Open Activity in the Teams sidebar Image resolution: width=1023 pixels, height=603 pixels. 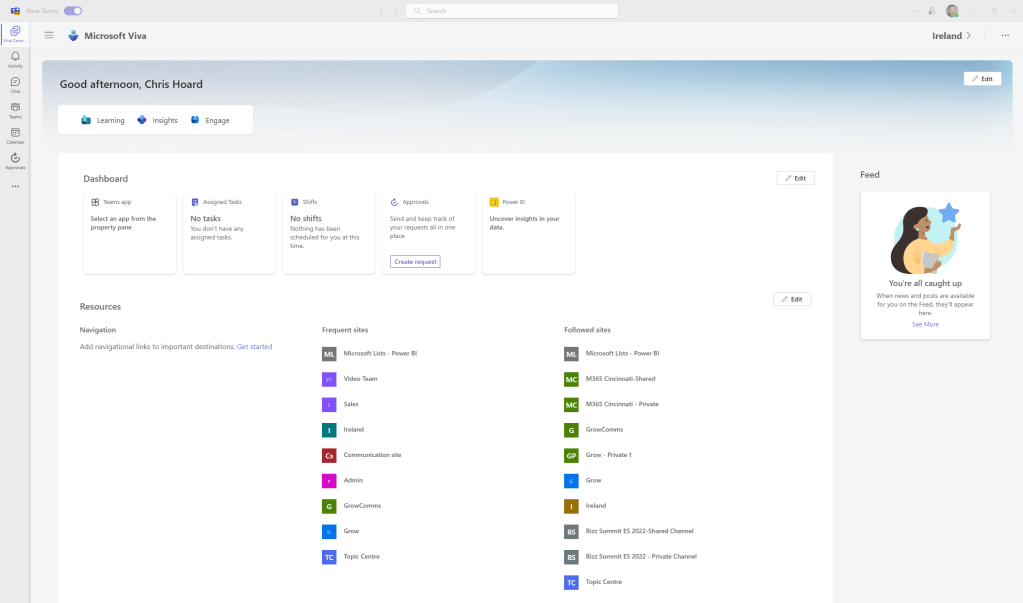click(15, 59)
